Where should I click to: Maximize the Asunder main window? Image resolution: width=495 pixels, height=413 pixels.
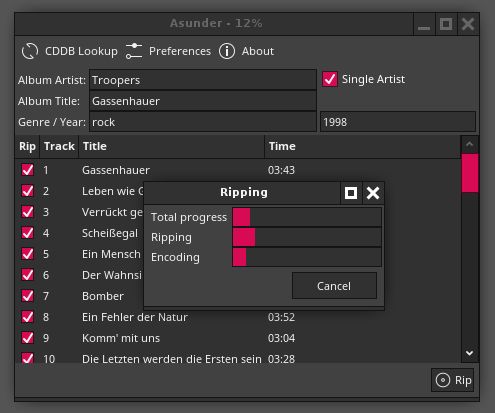(x=446, y=24)
